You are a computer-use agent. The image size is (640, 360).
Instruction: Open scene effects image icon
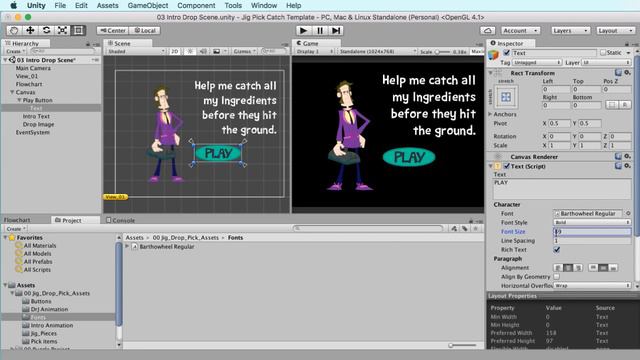tap(217, 51)
